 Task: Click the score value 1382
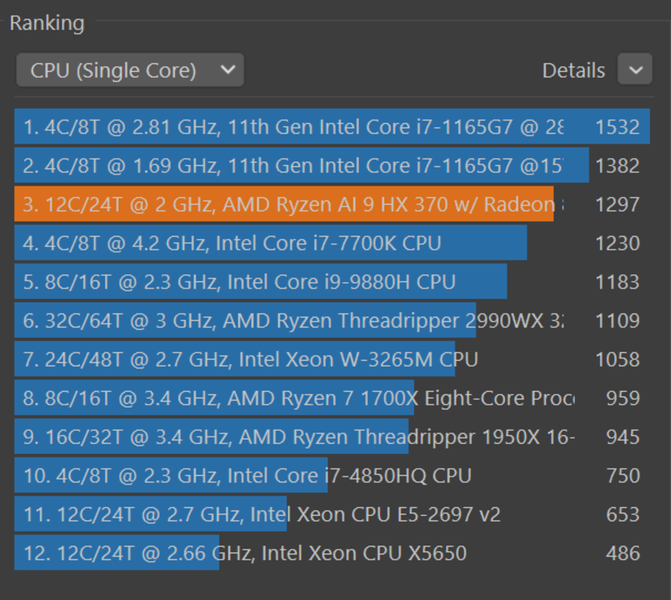(x=618, y=166)
